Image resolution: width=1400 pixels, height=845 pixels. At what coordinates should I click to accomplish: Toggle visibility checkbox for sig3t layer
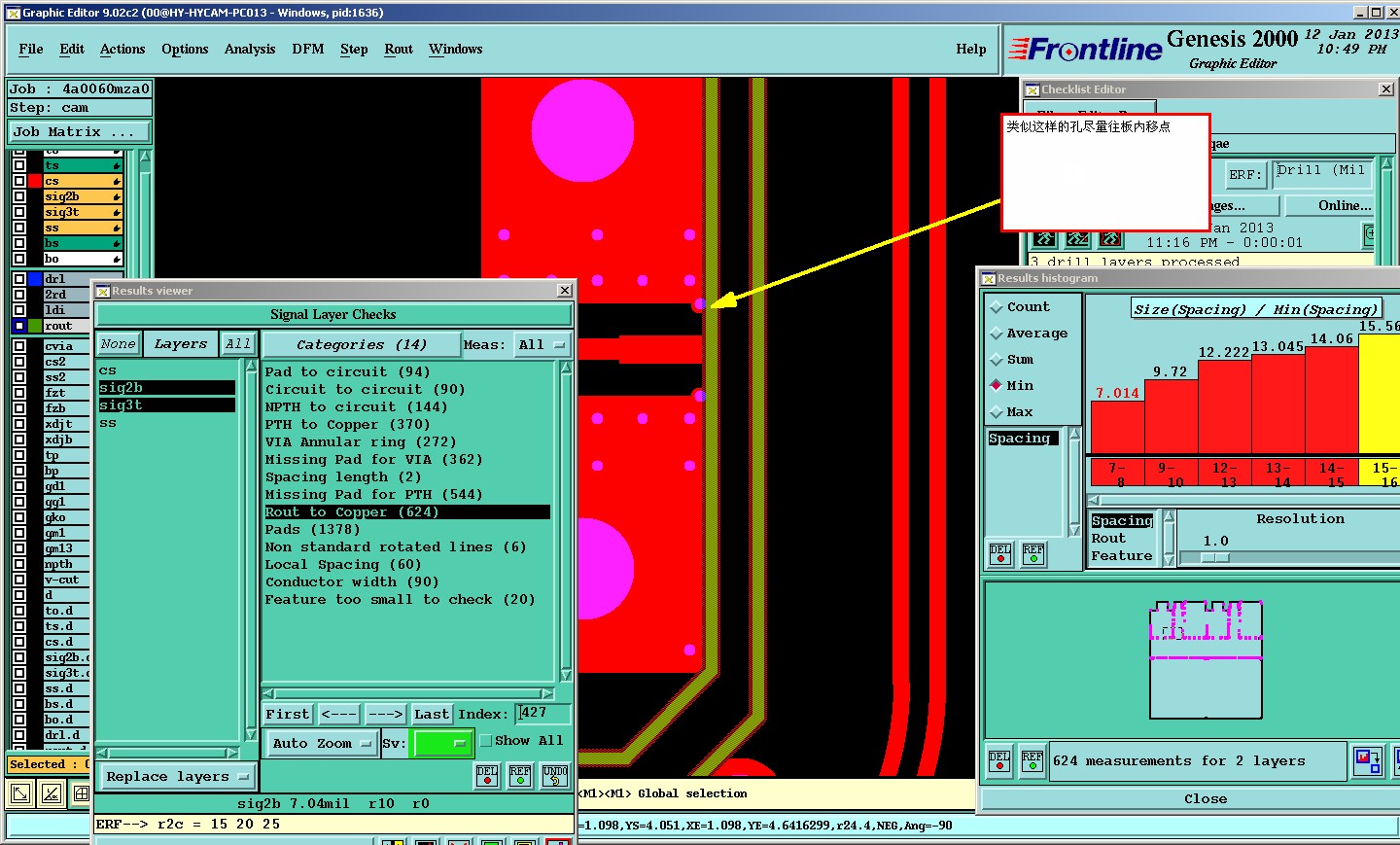click(x=18, y=212)
